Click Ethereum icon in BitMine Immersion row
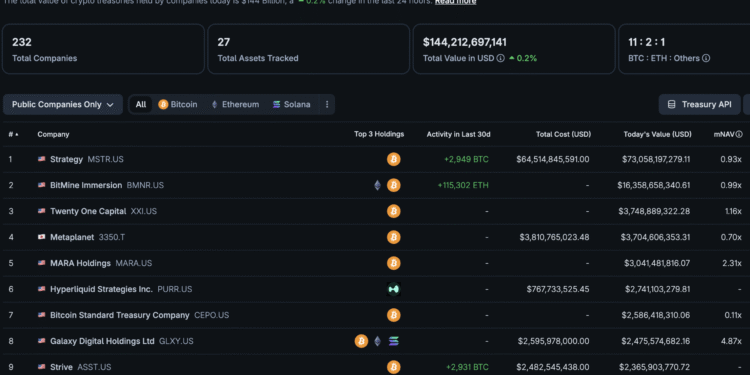The image size is (750, 375). click(x=377, y=185)
